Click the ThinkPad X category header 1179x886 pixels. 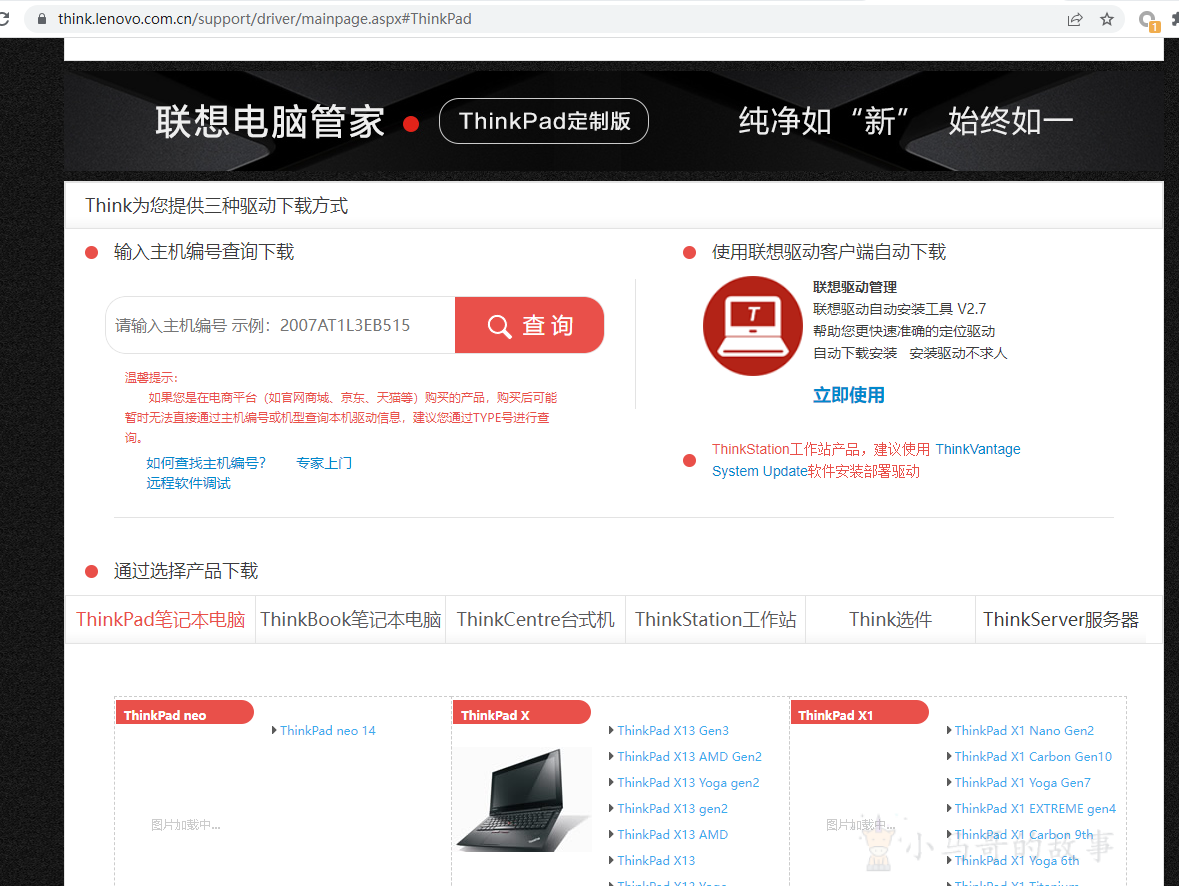pyautogui.click(x=522, y=713)
